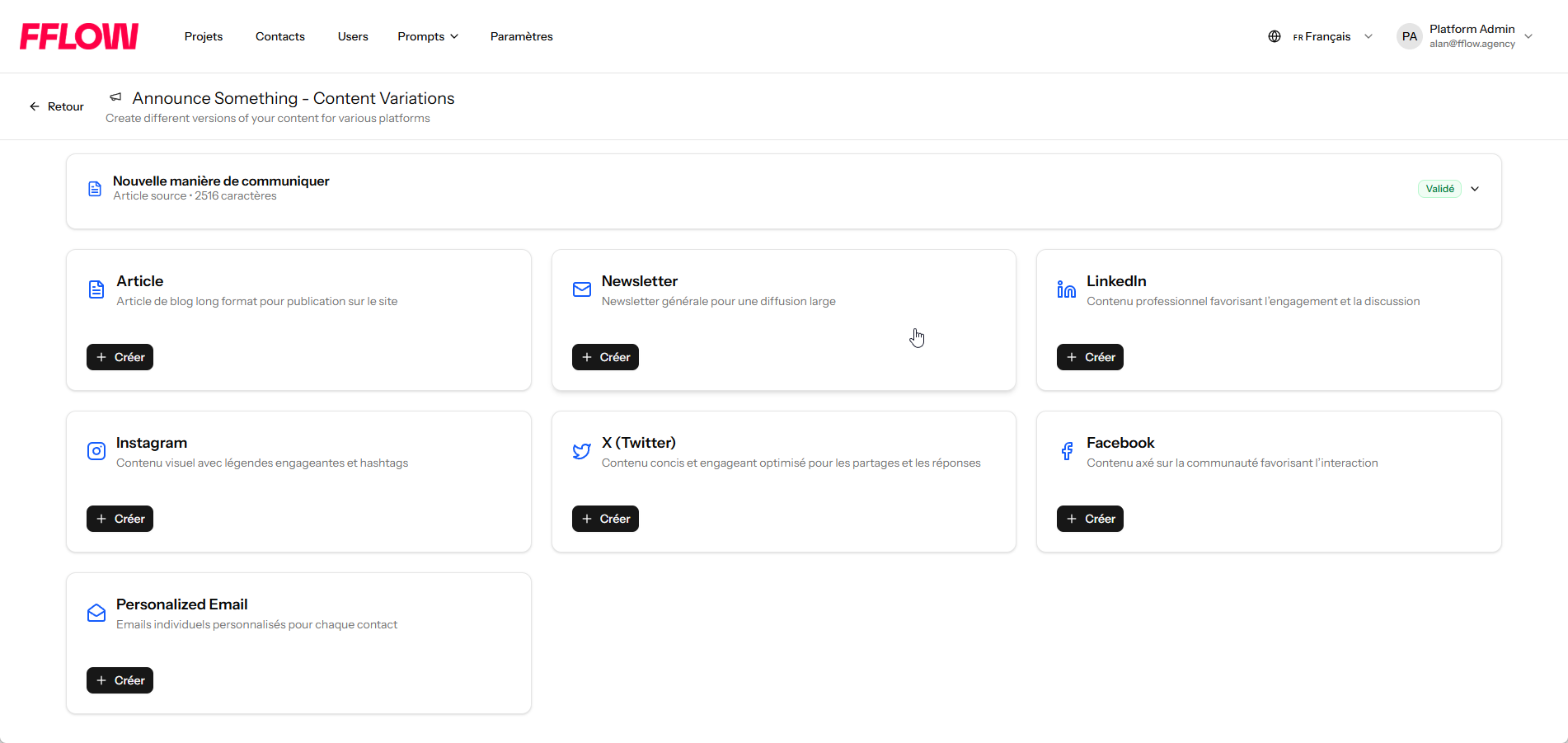Create a Facebook variation
1568x743 pixels.
tap(1090, 519)
